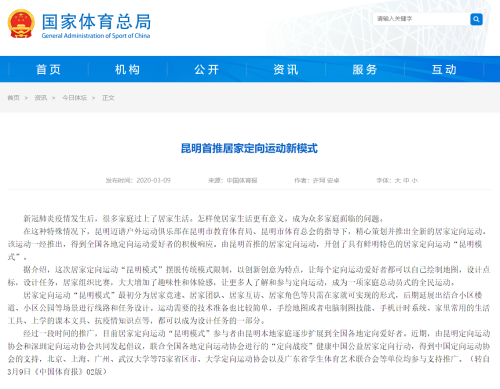Open the 机构 navigation menu item

tap(128, 69)
